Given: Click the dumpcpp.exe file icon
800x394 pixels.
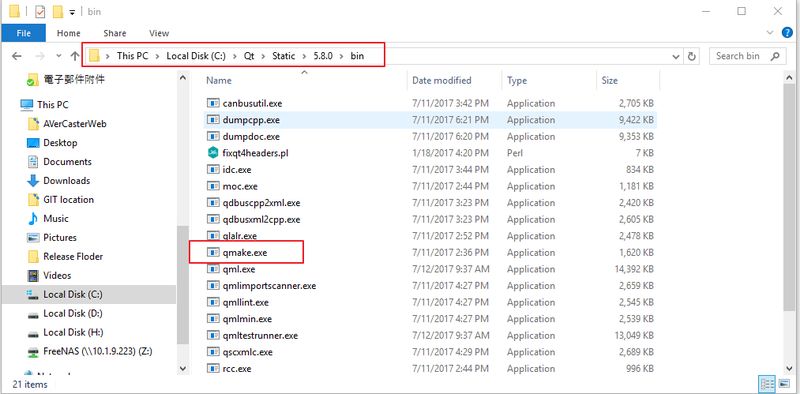Looking at the screenshot, I should (213, 120).
